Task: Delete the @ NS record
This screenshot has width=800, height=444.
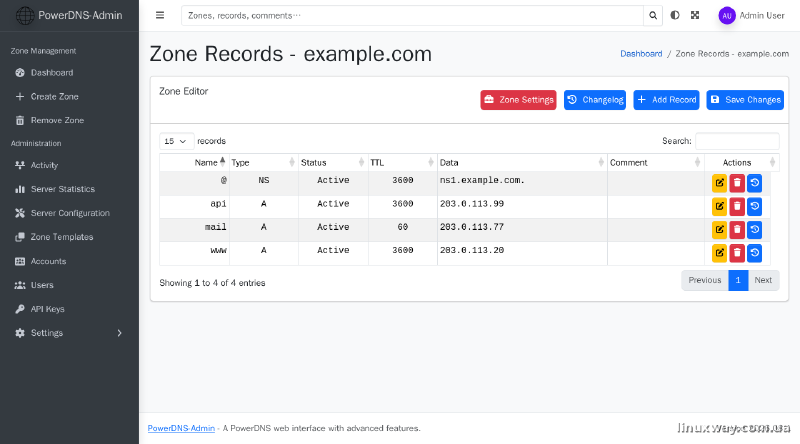Action: [737, 183]
